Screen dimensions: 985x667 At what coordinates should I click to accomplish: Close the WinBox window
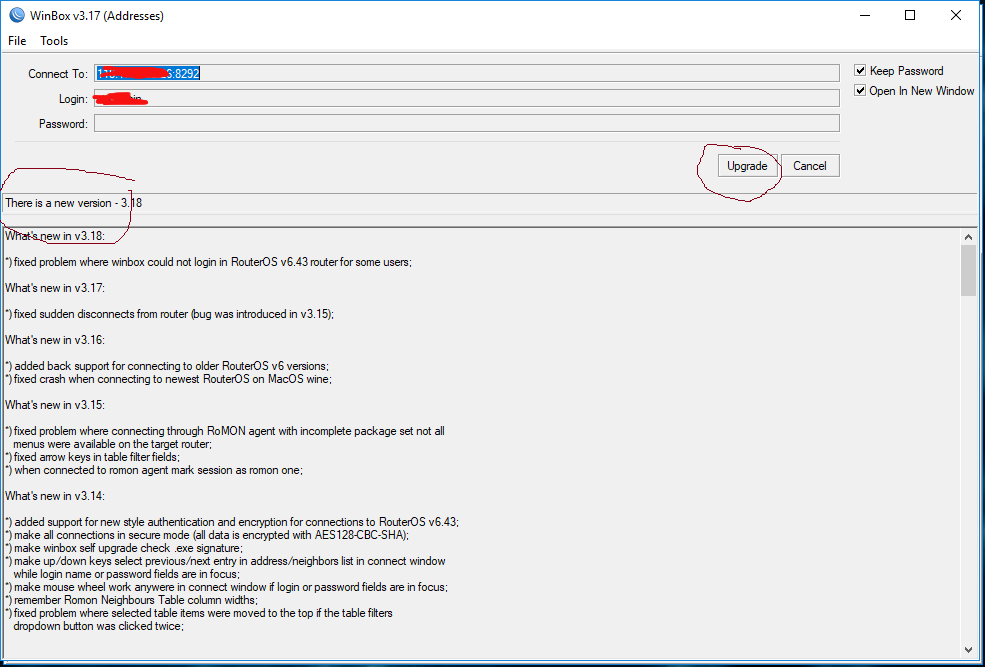(955, 15)
